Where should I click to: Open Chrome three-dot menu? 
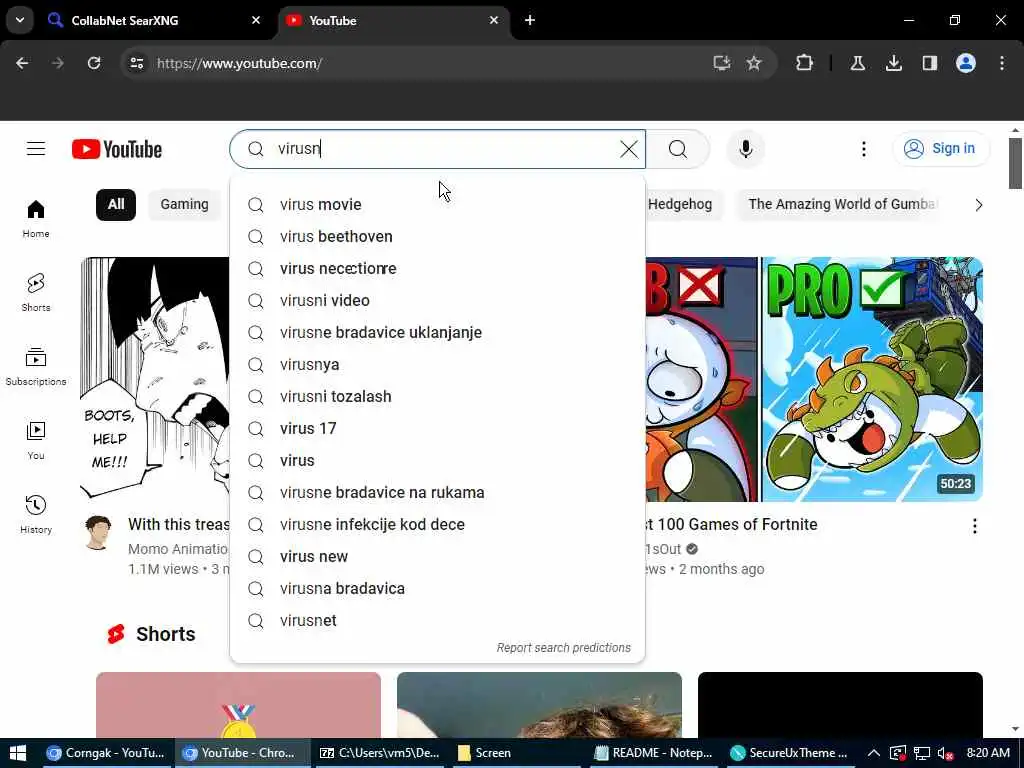(1002, 63)
